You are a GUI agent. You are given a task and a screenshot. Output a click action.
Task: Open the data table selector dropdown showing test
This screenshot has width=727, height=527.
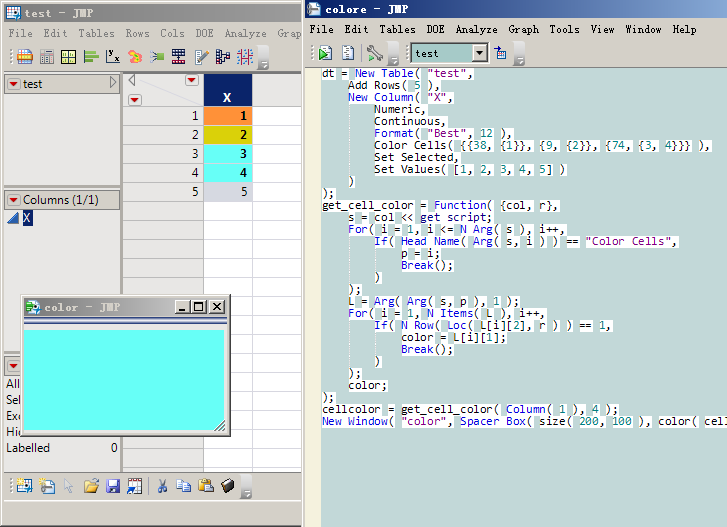click(479, 53)
